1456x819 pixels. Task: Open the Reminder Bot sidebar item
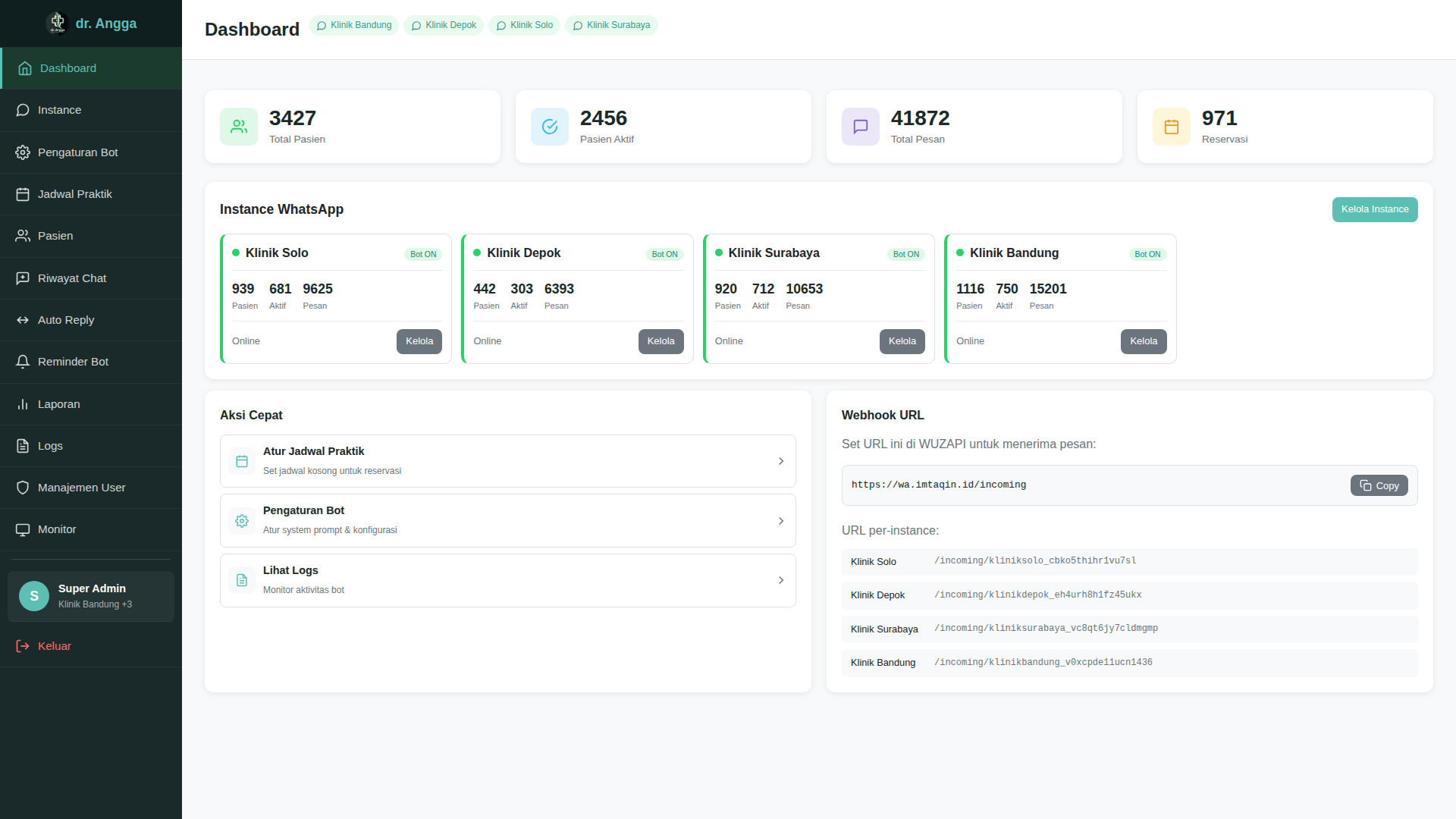coord(73,362)
